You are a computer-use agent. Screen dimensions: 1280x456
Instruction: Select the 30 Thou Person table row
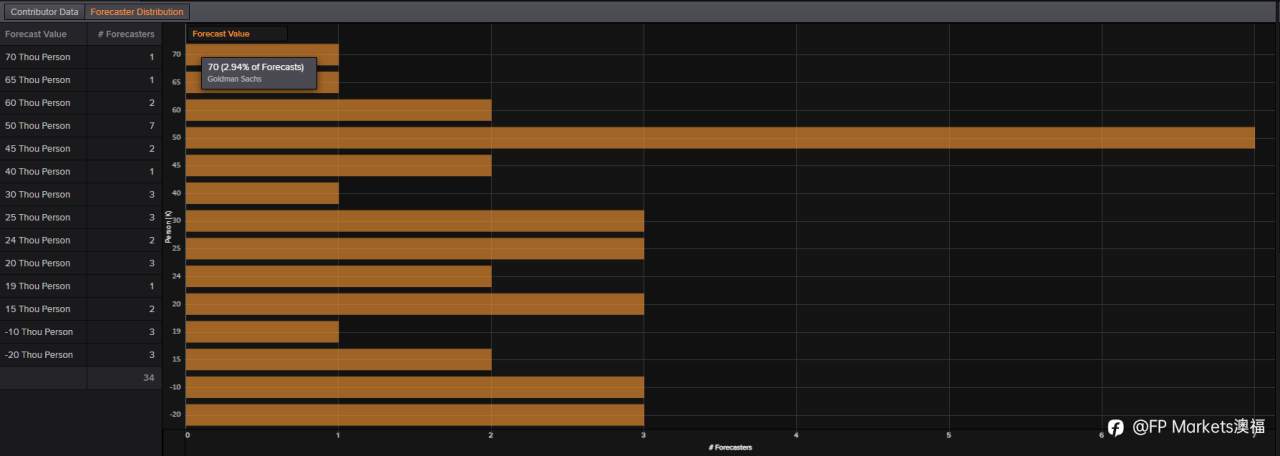tap(80, 194)
